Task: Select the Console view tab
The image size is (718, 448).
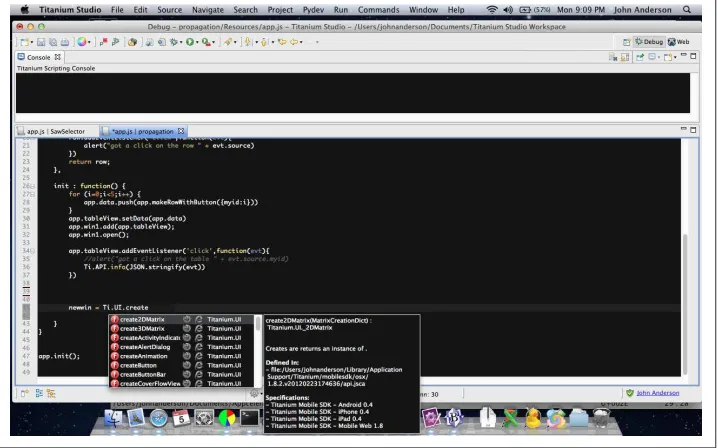Action: click(39, 57)
